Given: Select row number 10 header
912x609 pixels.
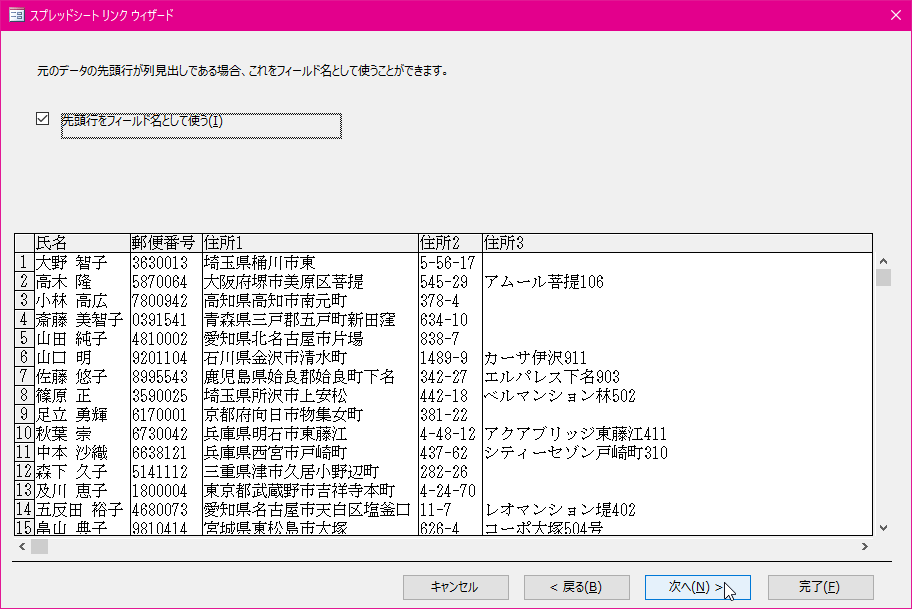Looking at the screenshot, I should [24, 433].
